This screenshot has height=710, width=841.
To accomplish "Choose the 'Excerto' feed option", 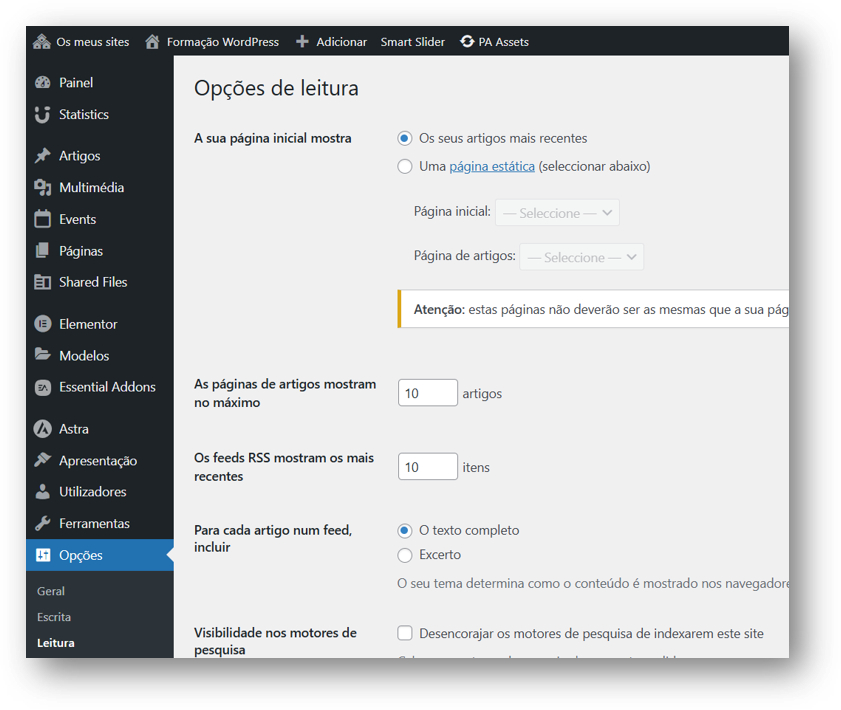I will [x=404, y=554].
